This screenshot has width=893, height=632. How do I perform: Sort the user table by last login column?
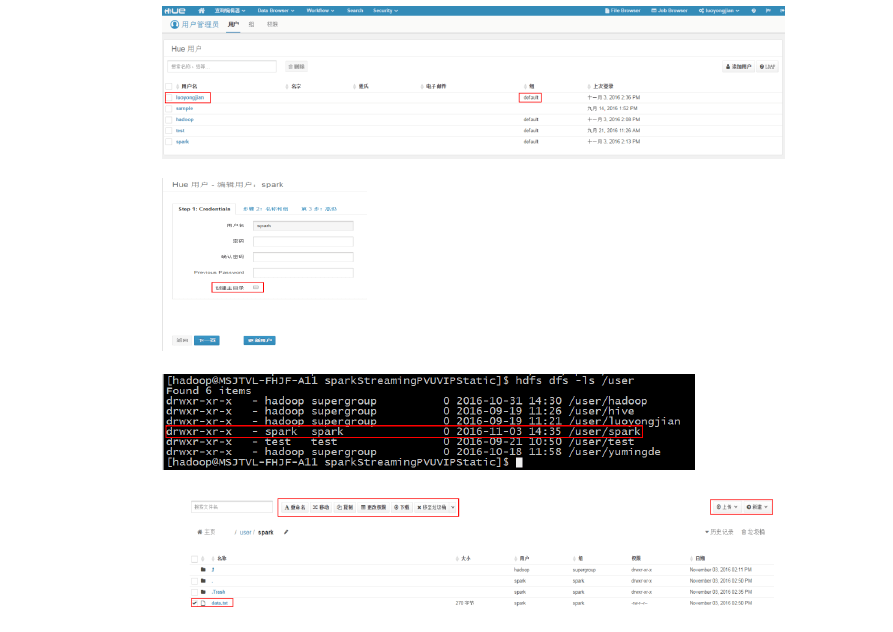(601, 87)
